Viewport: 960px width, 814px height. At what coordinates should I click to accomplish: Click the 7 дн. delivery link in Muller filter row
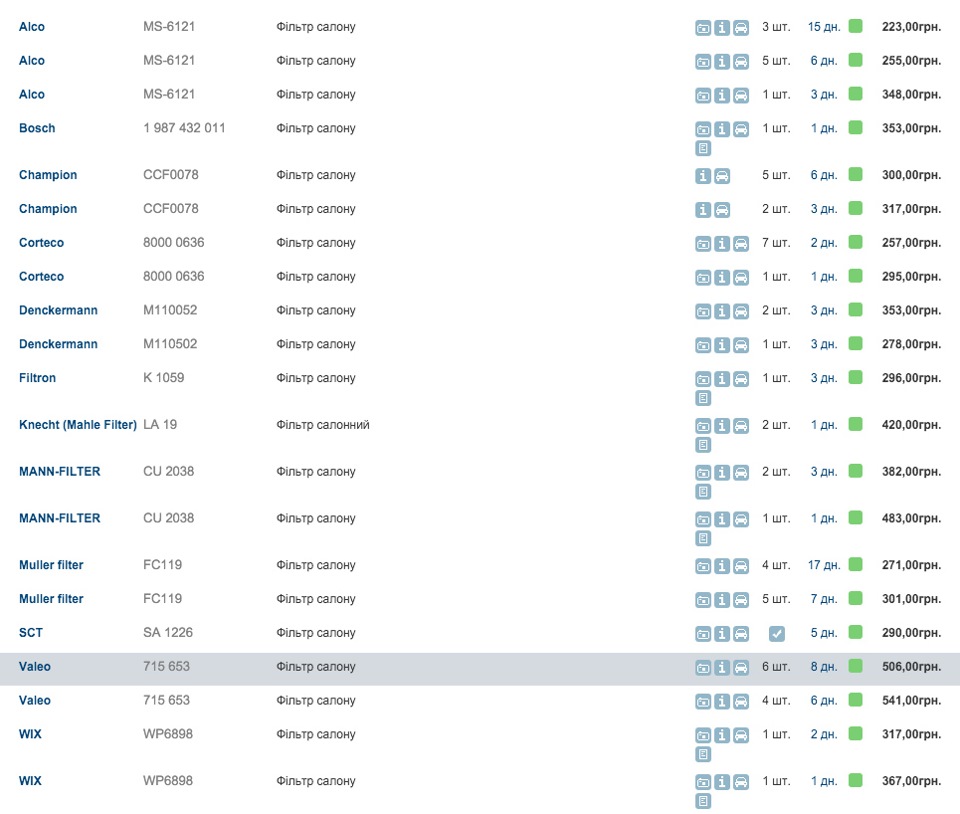pos(824,599)
